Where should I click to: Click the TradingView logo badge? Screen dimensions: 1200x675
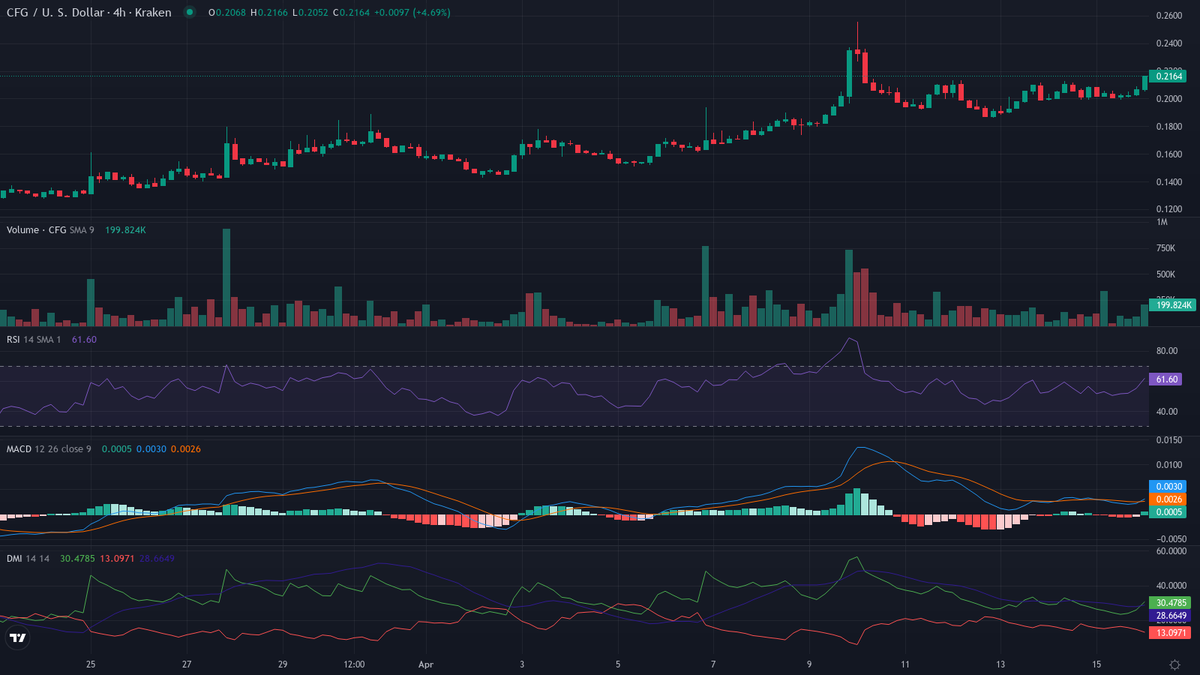point(17,638)
